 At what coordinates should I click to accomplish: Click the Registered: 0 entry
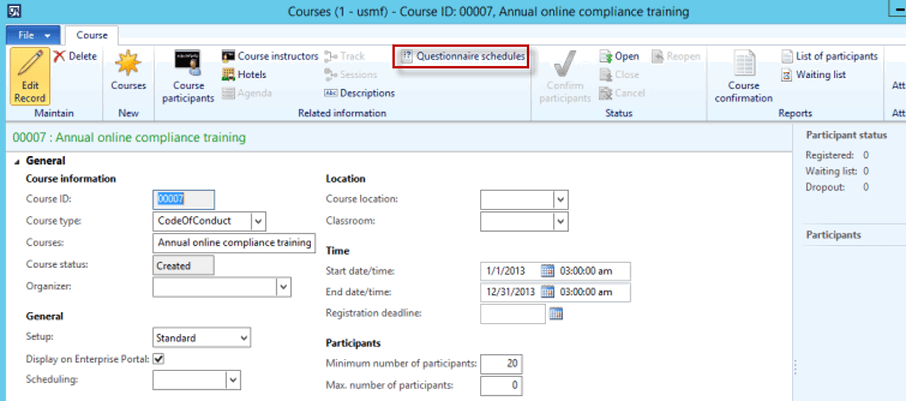coord(837,155)
